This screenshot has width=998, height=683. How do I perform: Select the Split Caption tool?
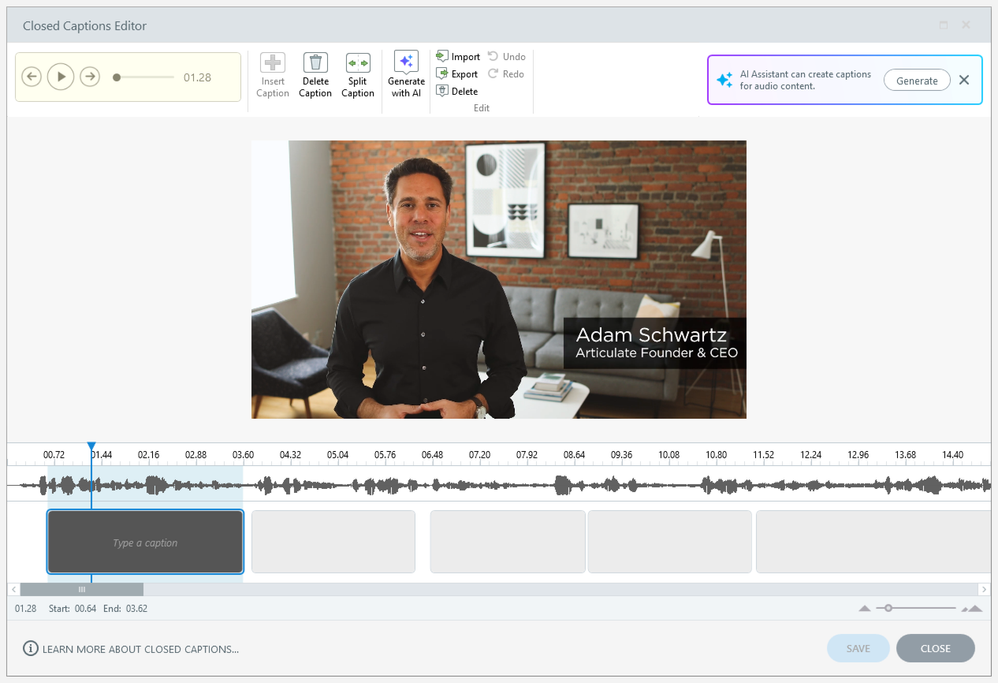coord(357,64)
